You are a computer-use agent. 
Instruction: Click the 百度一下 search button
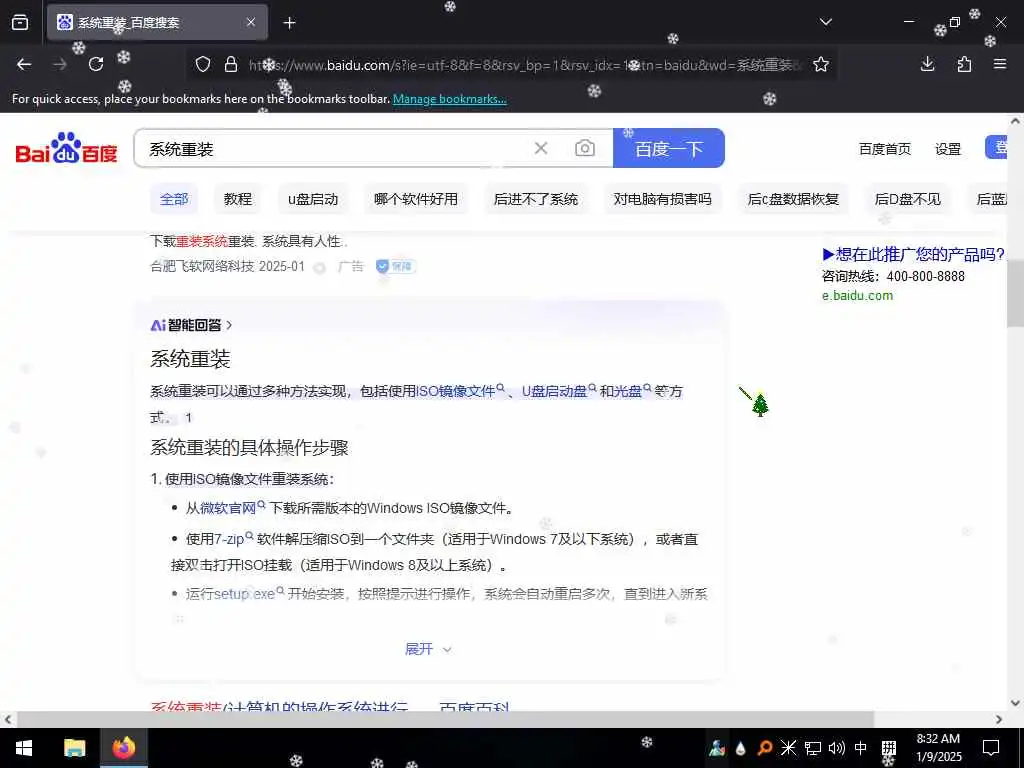point(669,148)
